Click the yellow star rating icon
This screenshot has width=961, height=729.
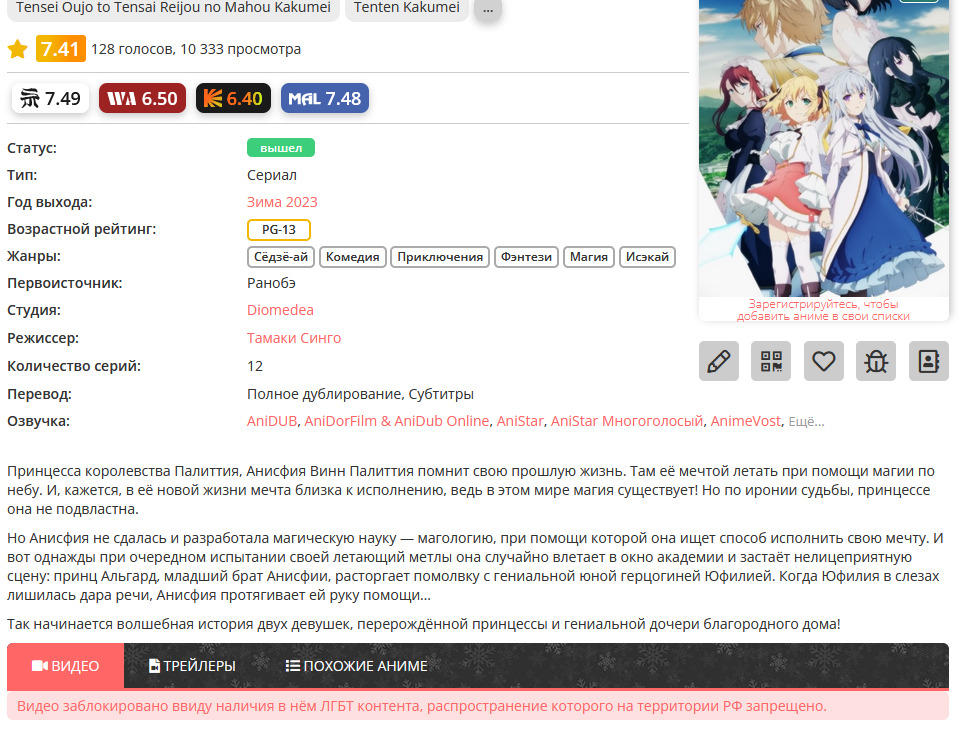coord(18,49)
